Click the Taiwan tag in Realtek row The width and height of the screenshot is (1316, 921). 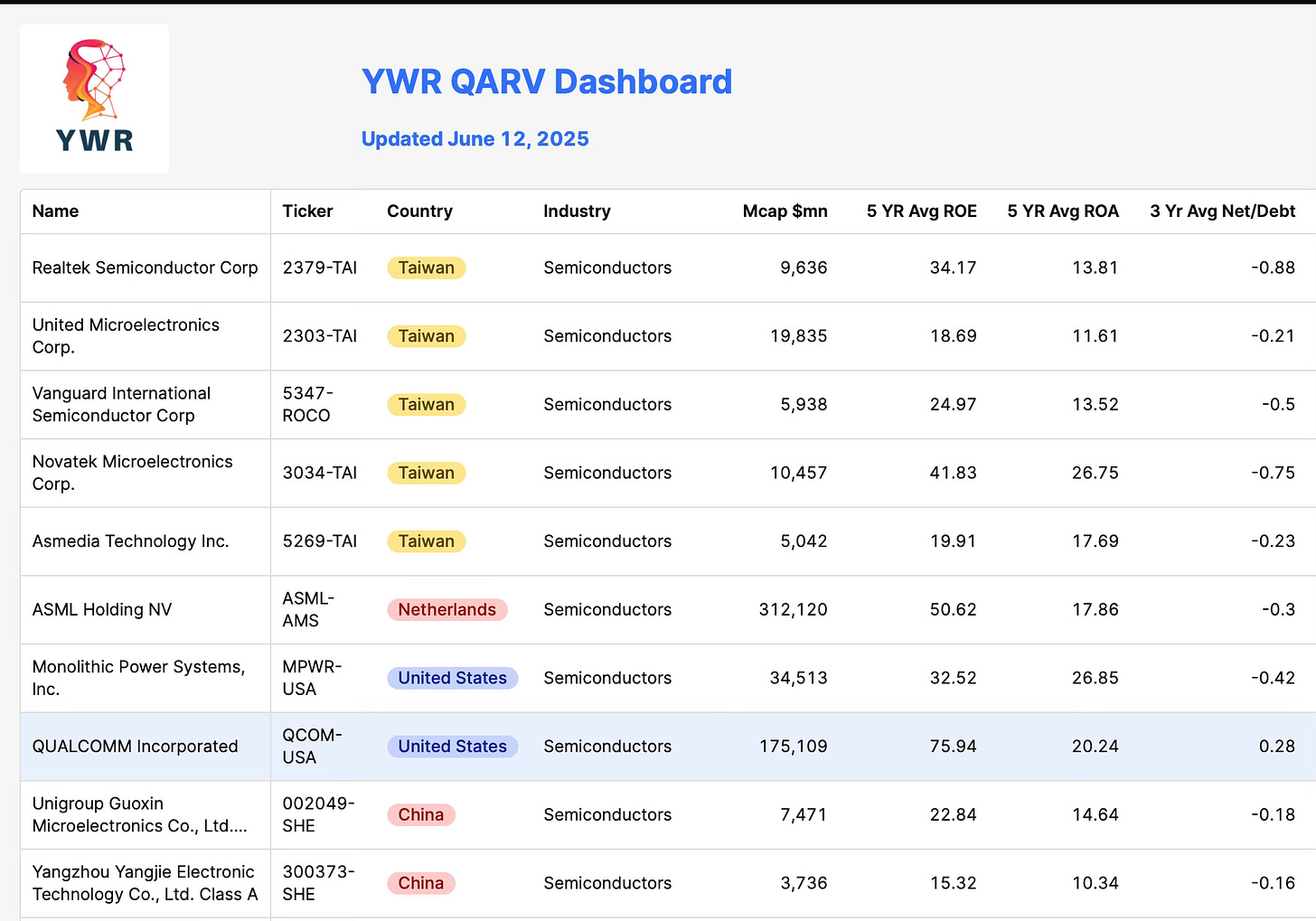click(x=427, y=268)
